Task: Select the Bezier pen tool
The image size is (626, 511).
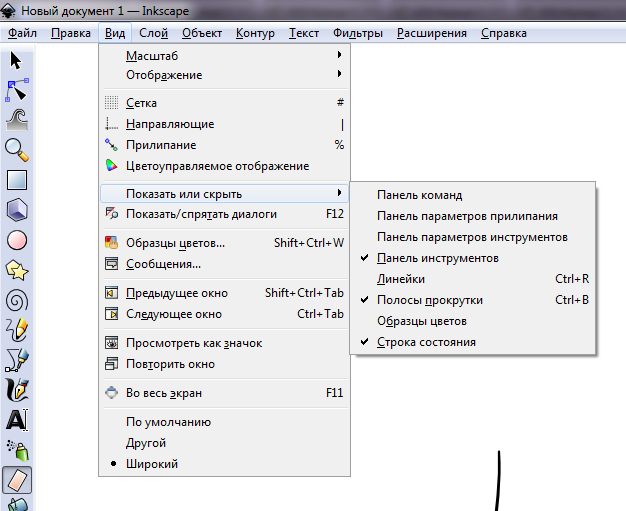Action: [17, 360]
